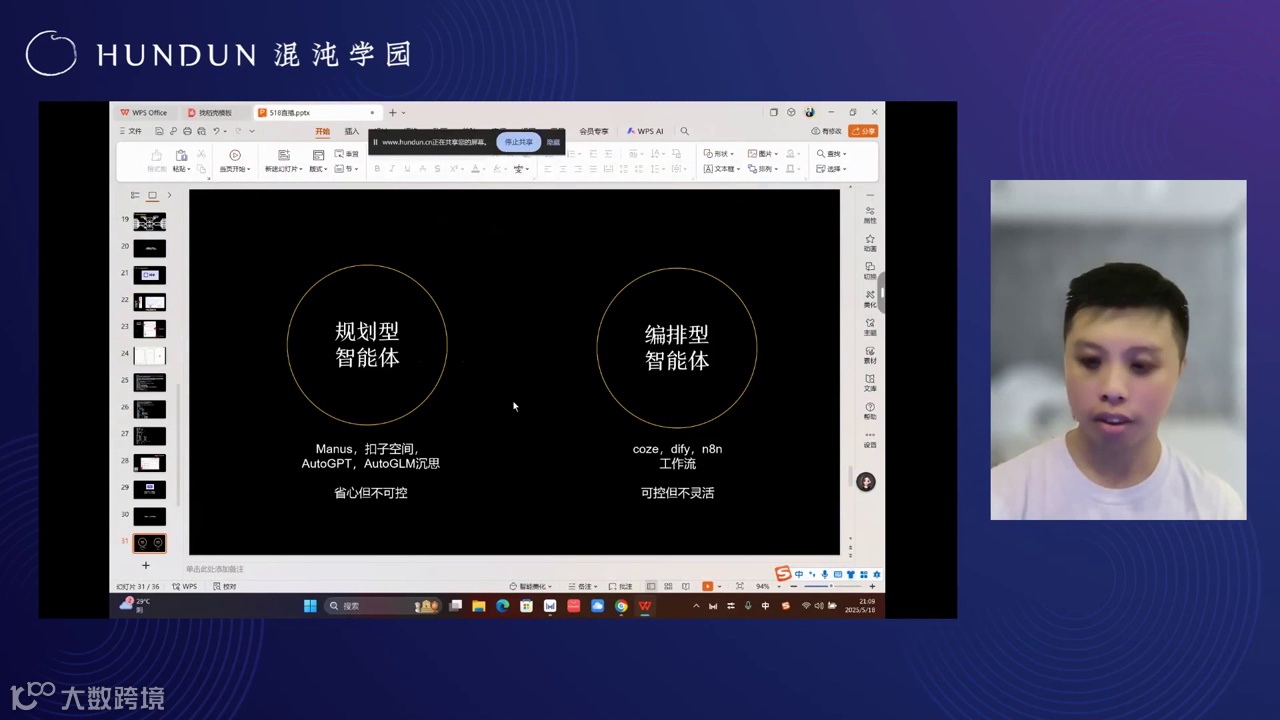Click the 停止共享 stop sharing button
This screenshot has width=1280, height=720.
tap(518, 142)
